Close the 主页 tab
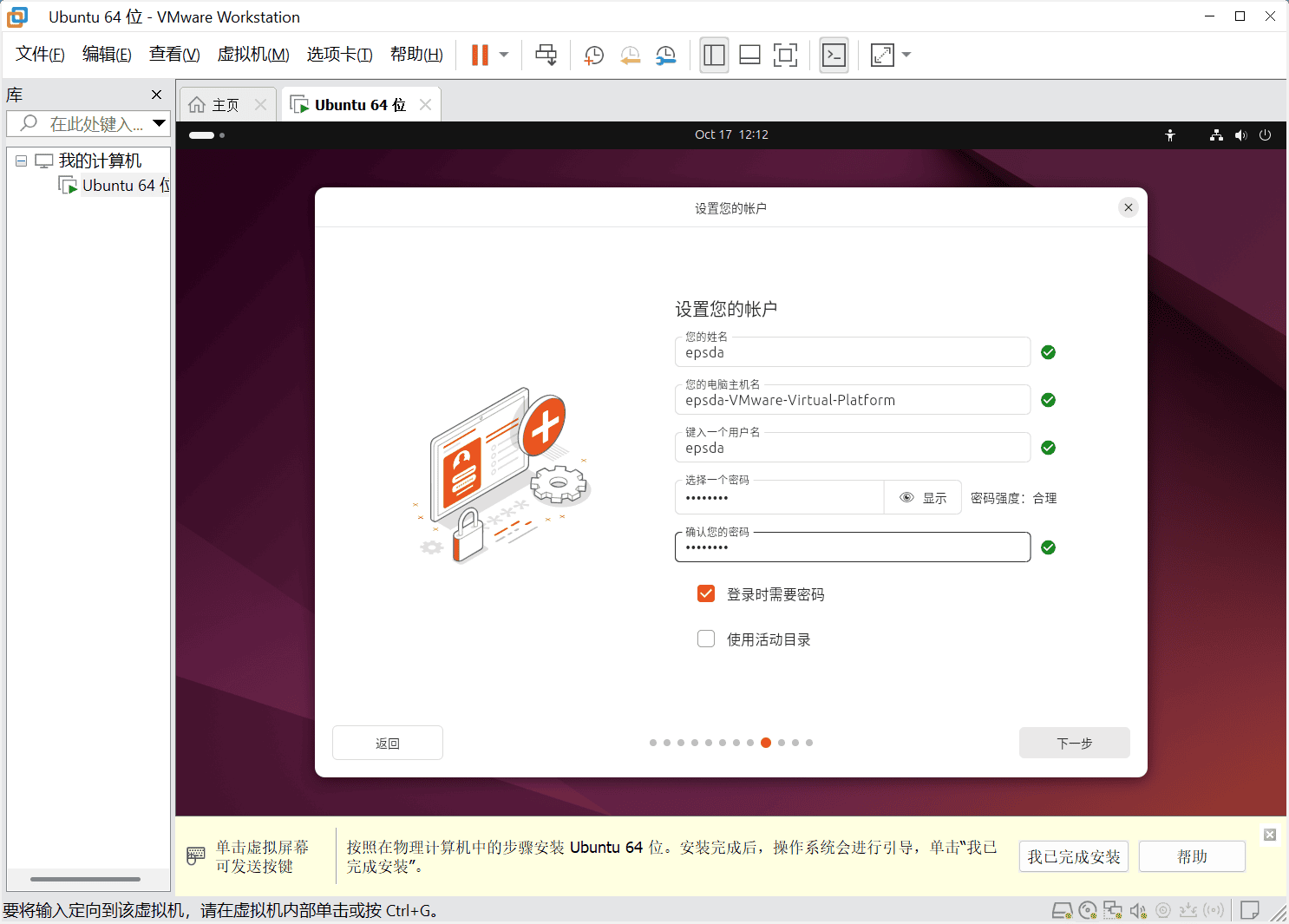Screen dimensions: 1289x924 [260, 105]
